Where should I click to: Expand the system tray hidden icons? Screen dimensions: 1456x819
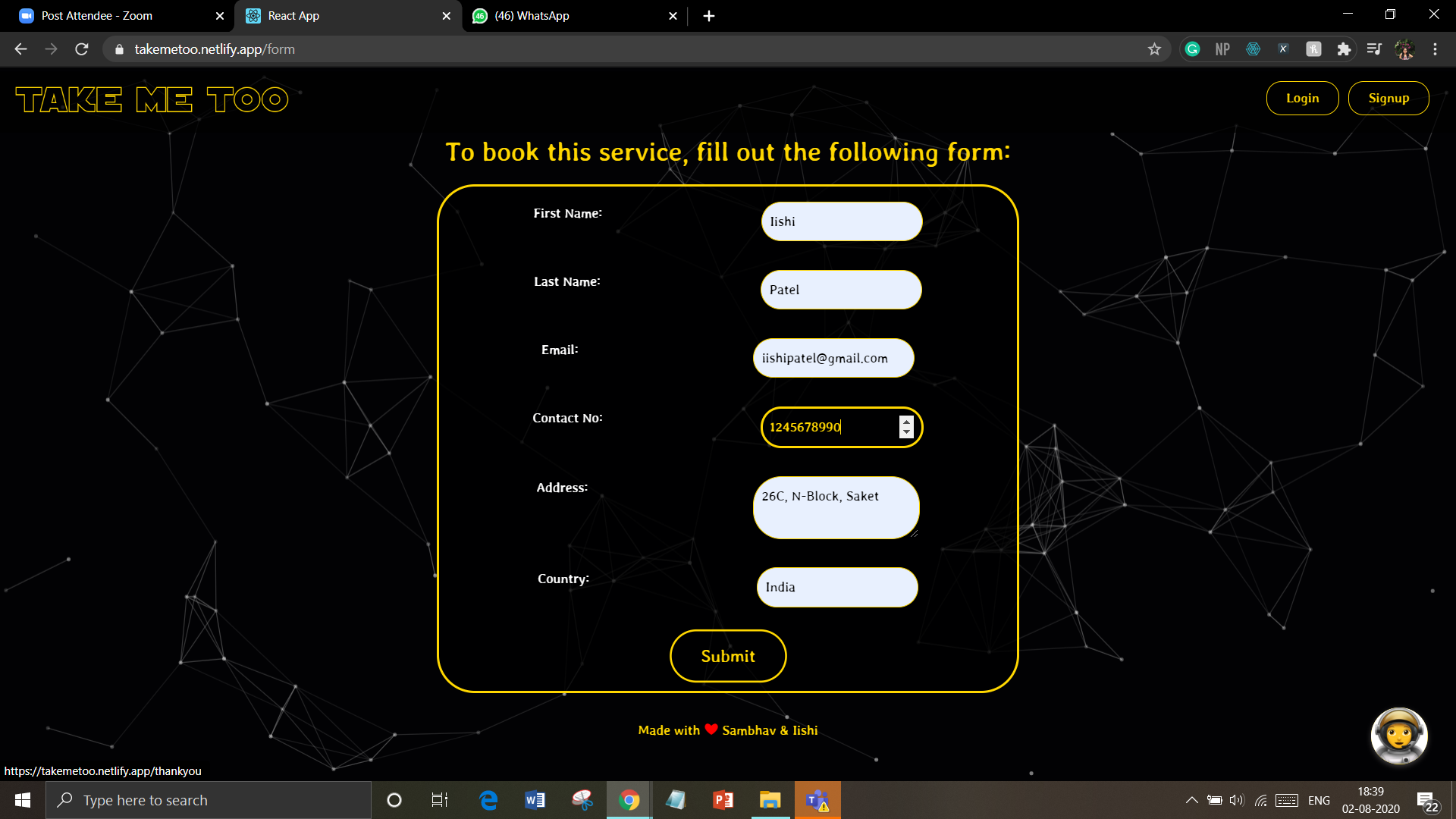1191,800
